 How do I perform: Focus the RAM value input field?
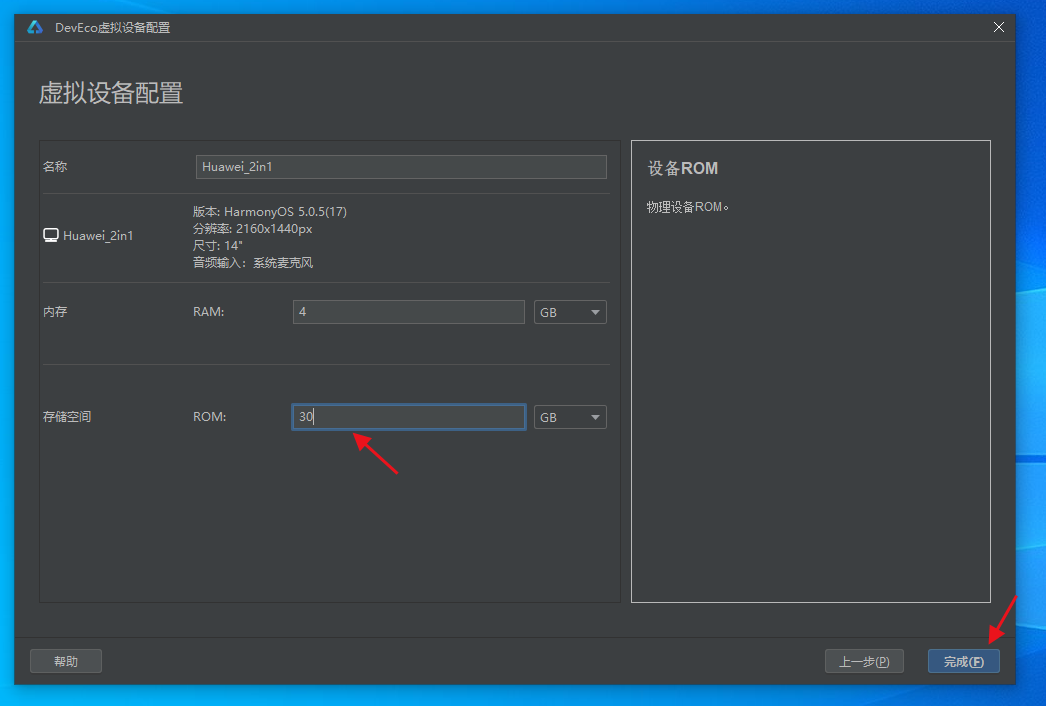(x=408, y=312)
